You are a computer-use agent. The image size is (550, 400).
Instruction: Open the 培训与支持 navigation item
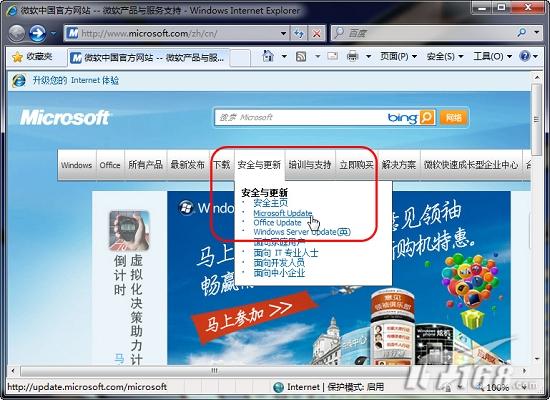coord(310,165)
